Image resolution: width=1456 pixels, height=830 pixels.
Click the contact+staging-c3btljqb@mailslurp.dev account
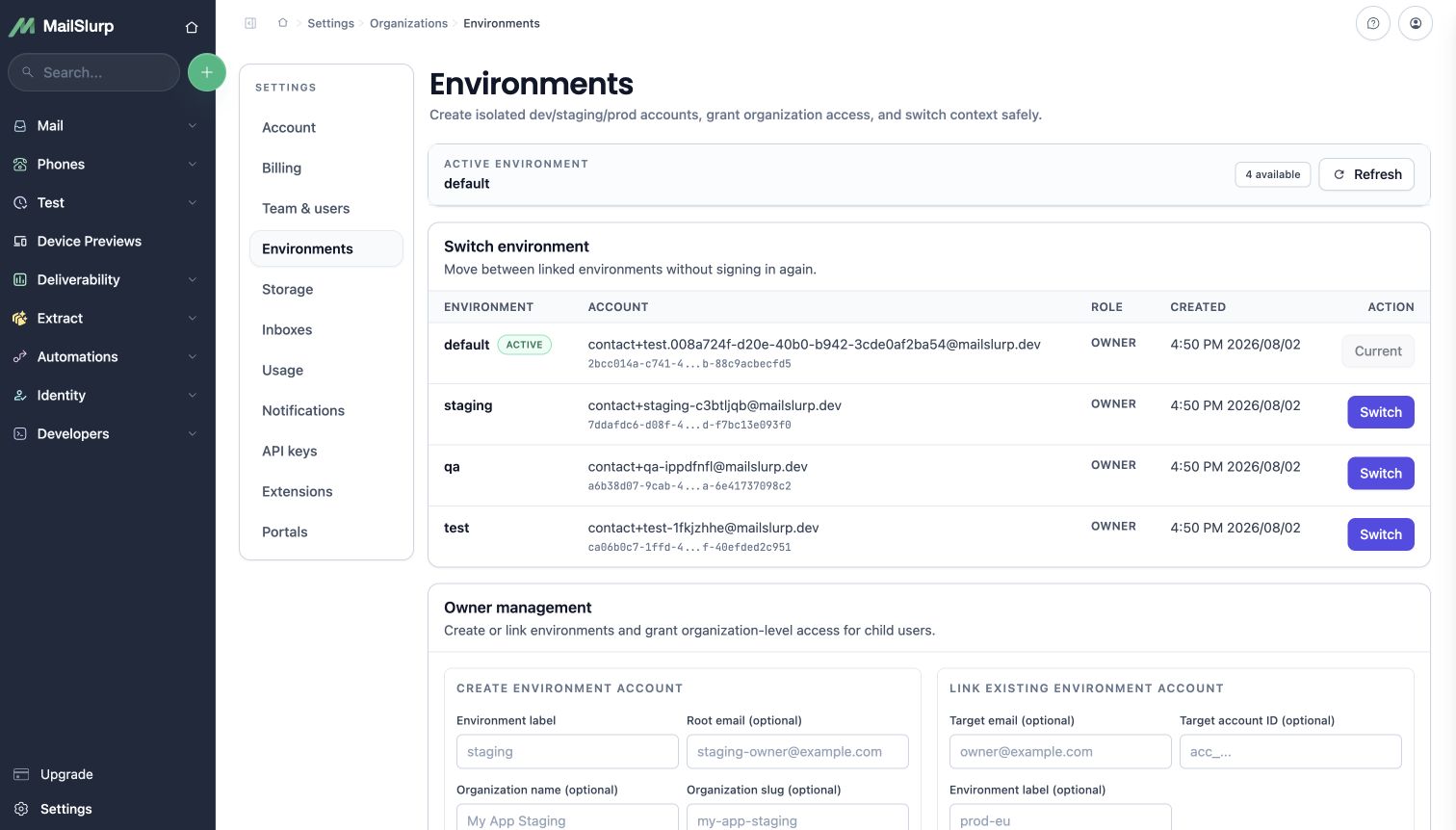click(715, 405)
